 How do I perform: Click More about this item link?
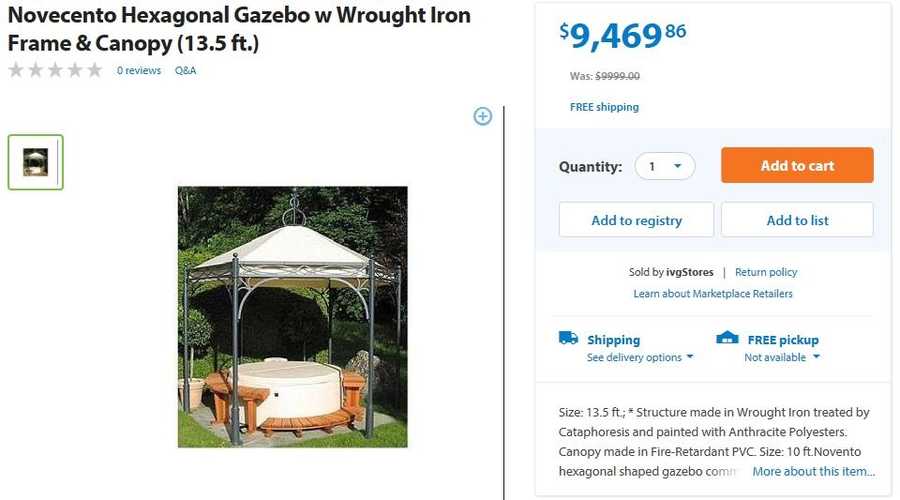(x=814, y=472)
